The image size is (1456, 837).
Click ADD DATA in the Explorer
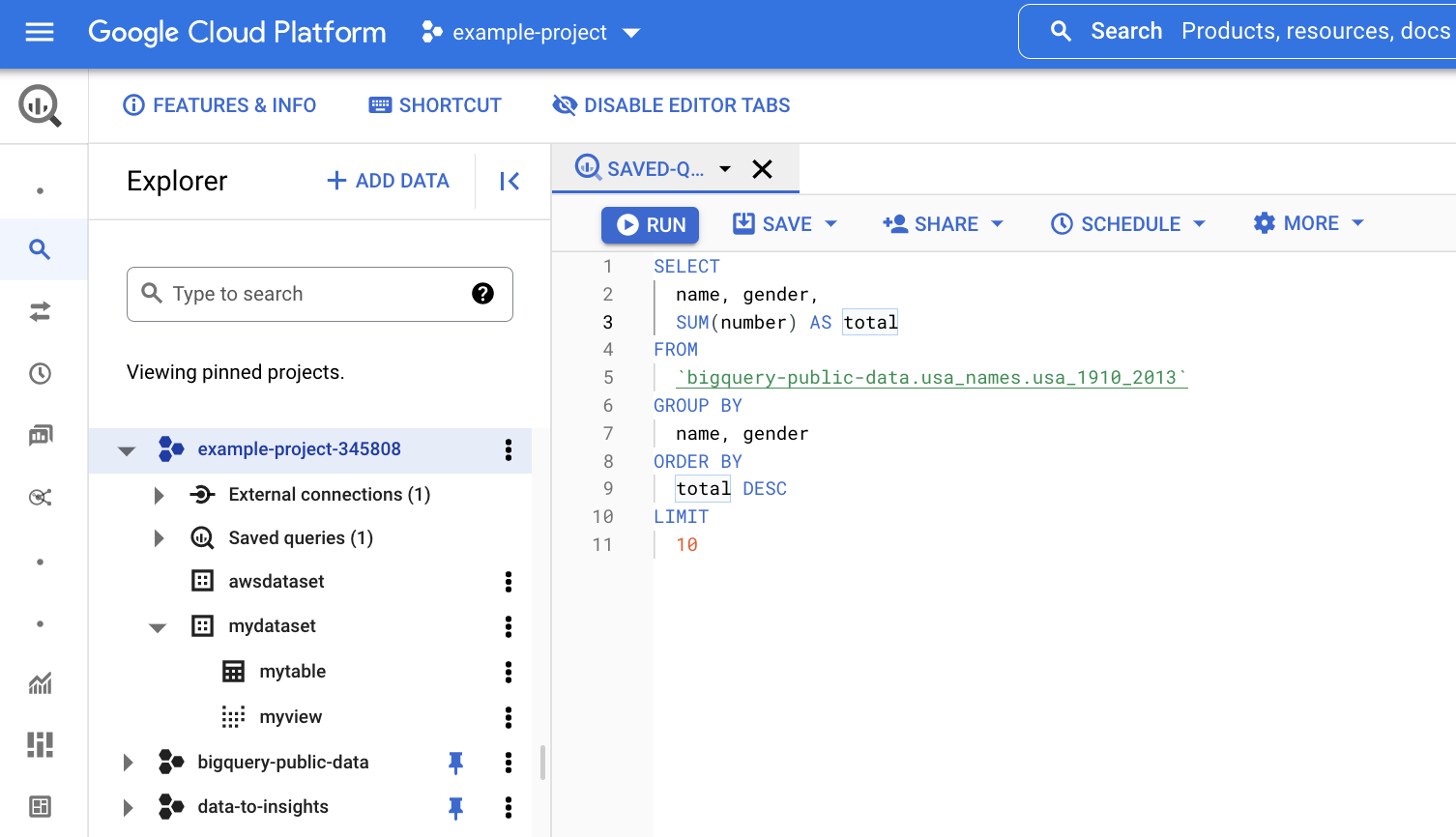387,181
